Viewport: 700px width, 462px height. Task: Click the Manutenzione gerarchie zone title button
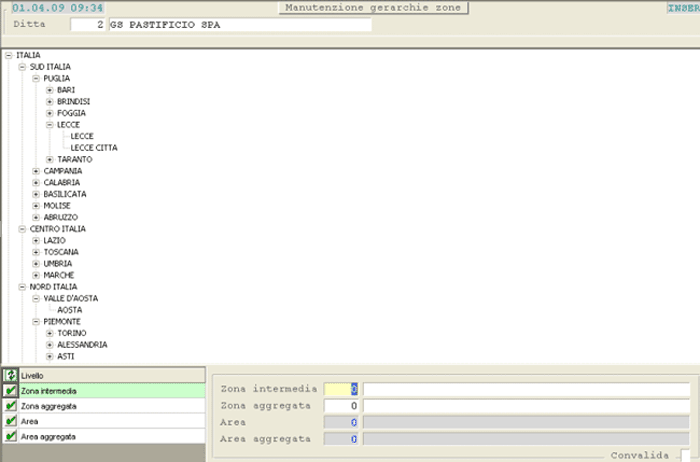click(372, 8)
